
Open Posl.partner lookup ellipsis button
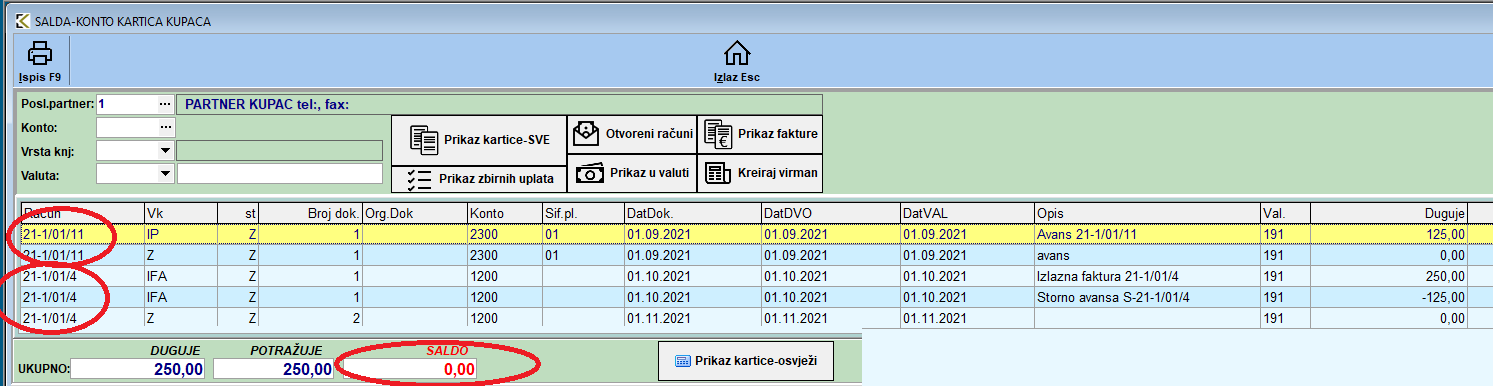(x=165, y=104)
